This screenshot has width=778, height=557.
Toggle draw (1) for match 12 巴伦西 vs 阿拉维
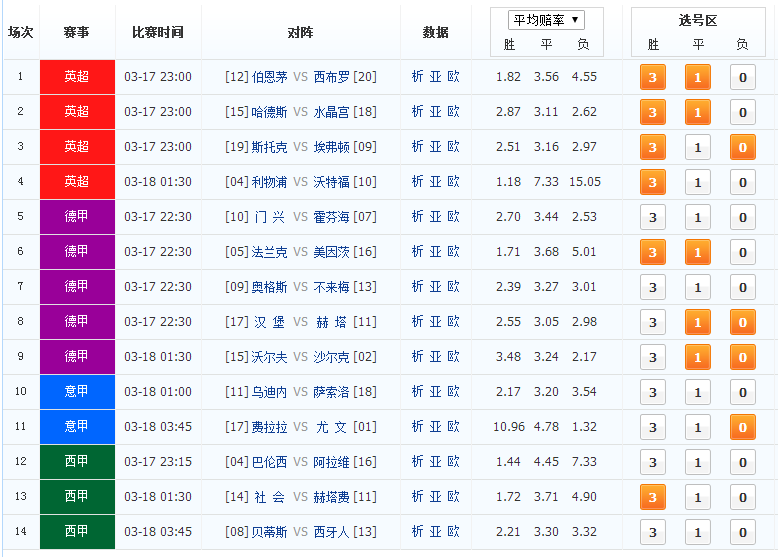tap(698, 462)
